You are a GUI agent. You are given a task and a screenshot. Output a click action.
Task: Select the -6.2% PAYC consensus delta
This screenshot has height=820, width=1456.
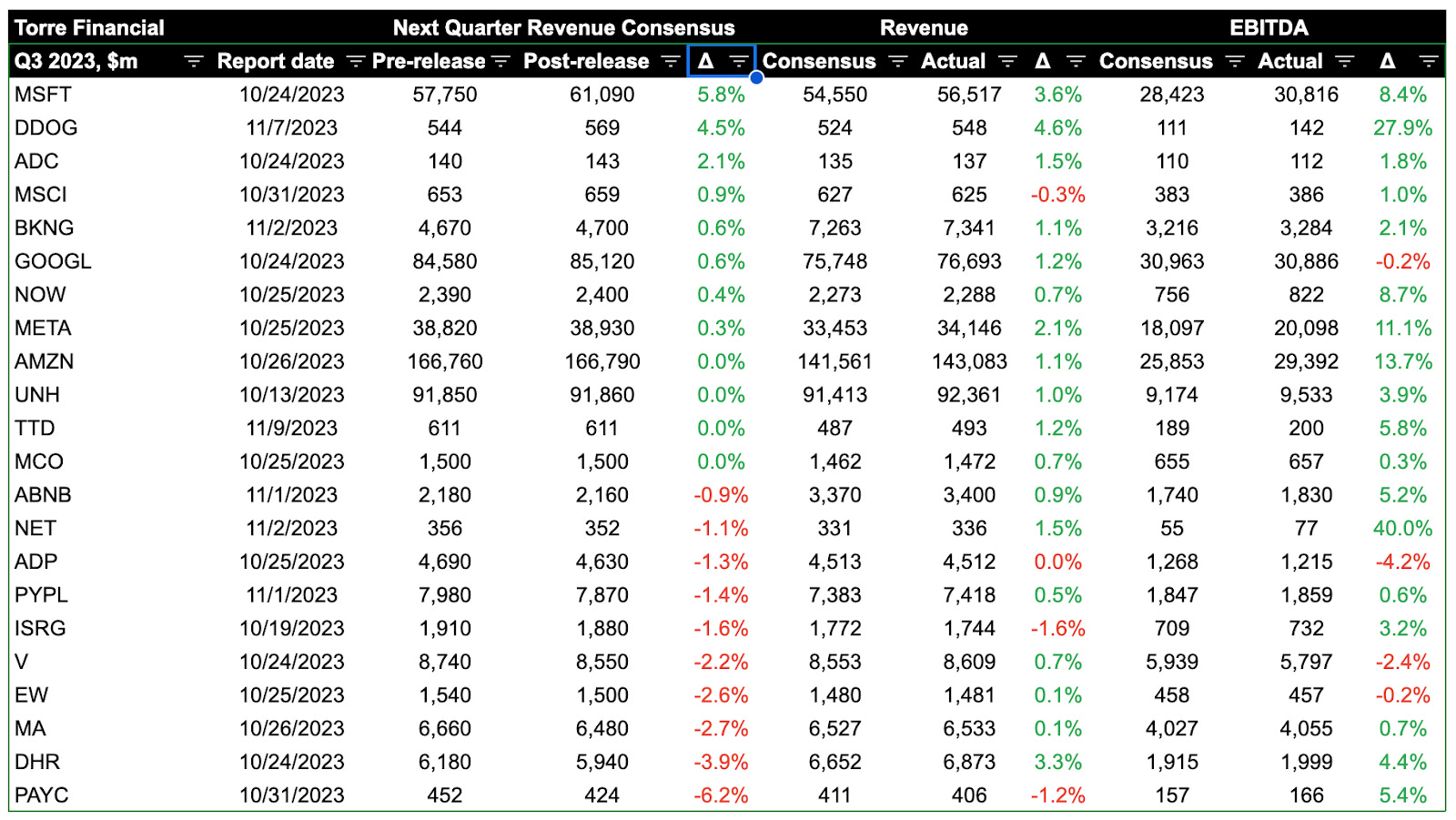pyautogui.click(x=721, y=795)
